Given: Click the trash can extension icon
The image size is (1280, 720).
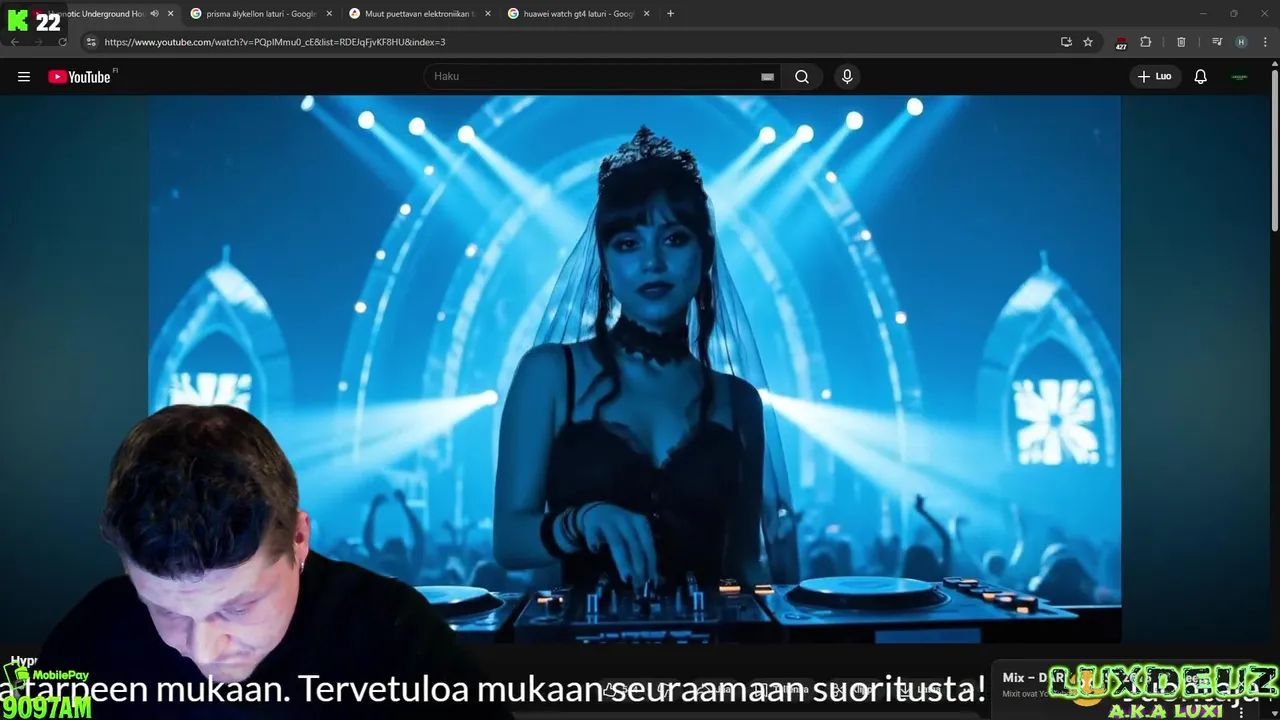Looking at the screenshot, I should pyautogui.click(x=1181, y=42).
